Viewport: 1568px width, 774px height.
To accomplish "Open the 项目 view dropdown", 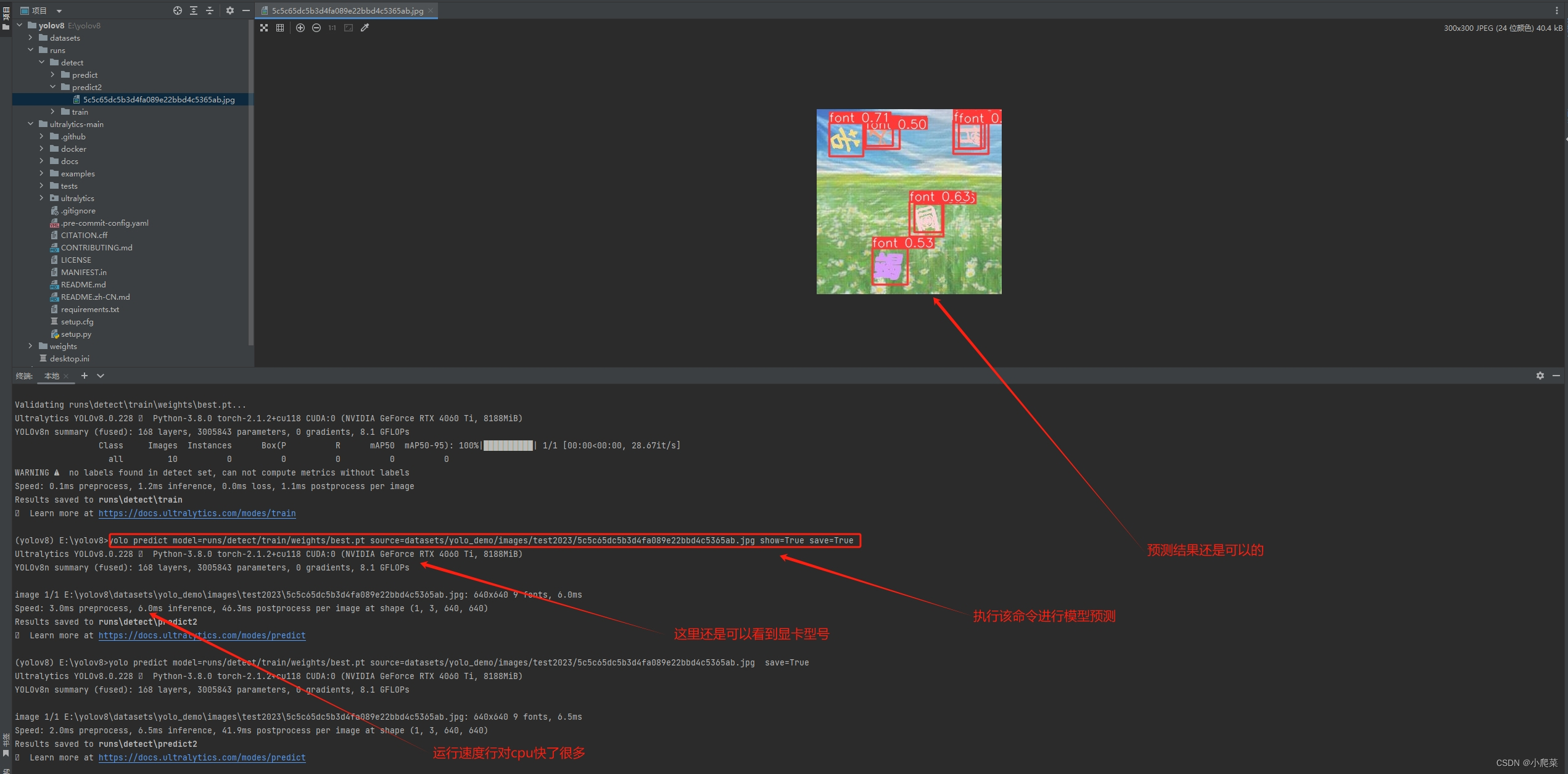I will (59, 10).
